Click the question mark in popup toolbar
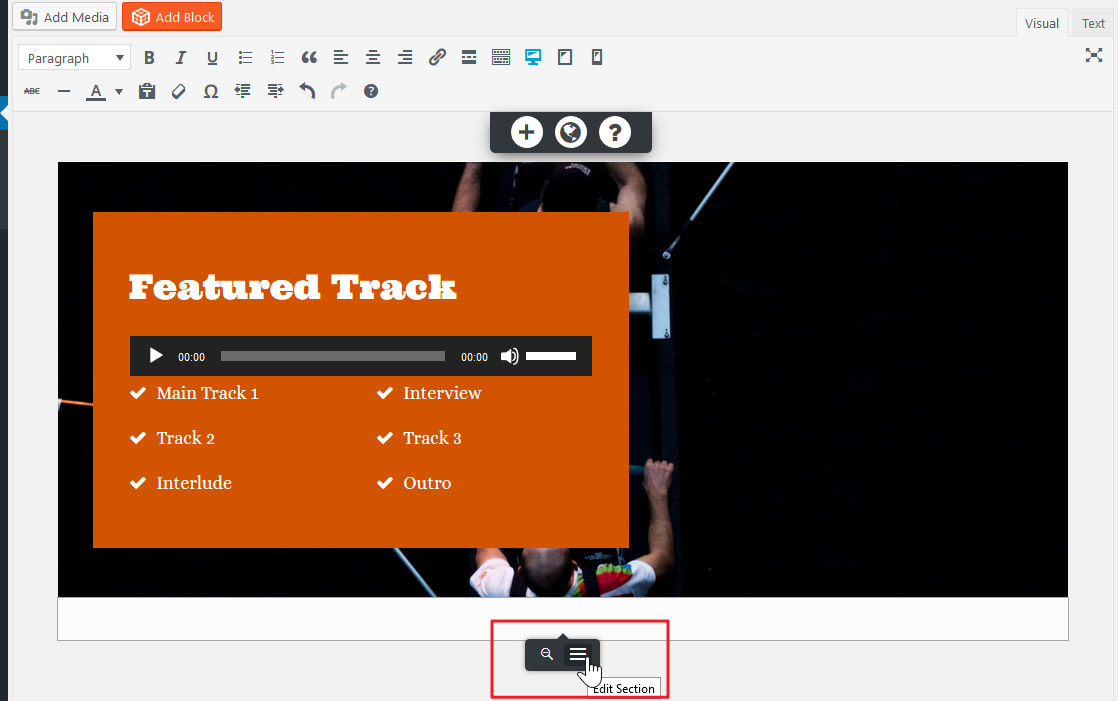The width and height of the screenshot is (1118, 701). click(x=615, y=132)
